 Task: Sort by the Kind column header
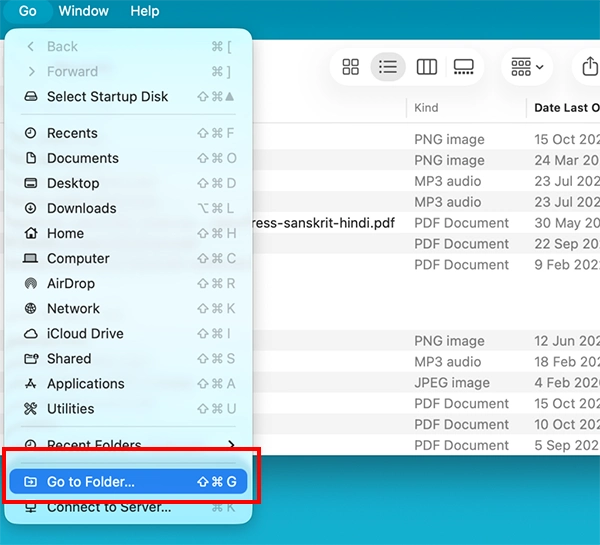[x=426, y=108]
